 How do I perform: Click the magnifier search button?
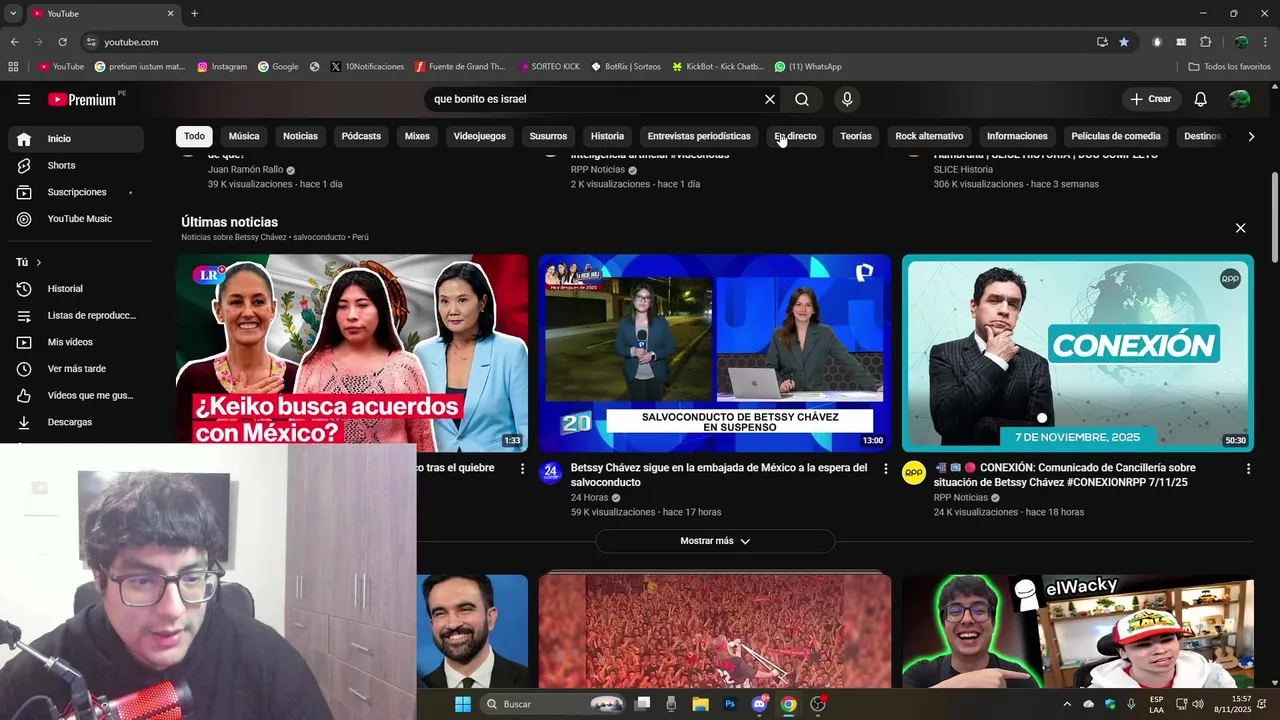(x=802, y=99)
